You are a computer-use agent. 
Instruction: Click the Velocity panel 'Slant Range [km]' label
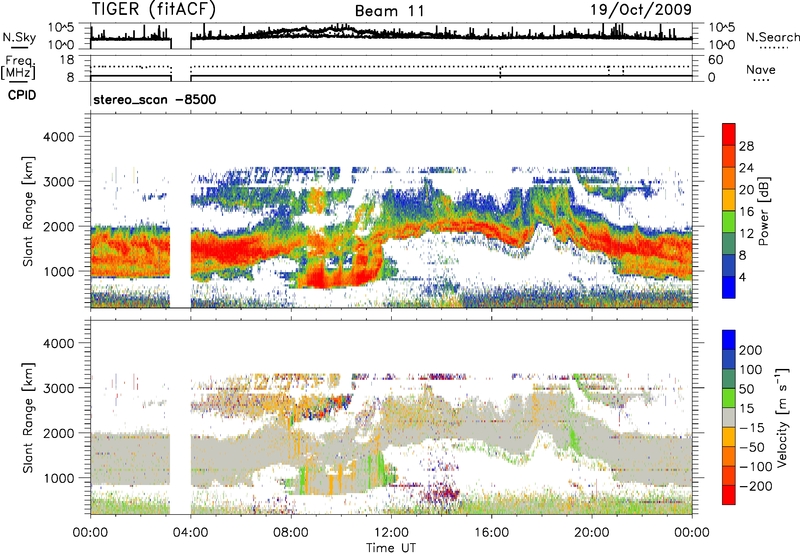pos(28,418)
